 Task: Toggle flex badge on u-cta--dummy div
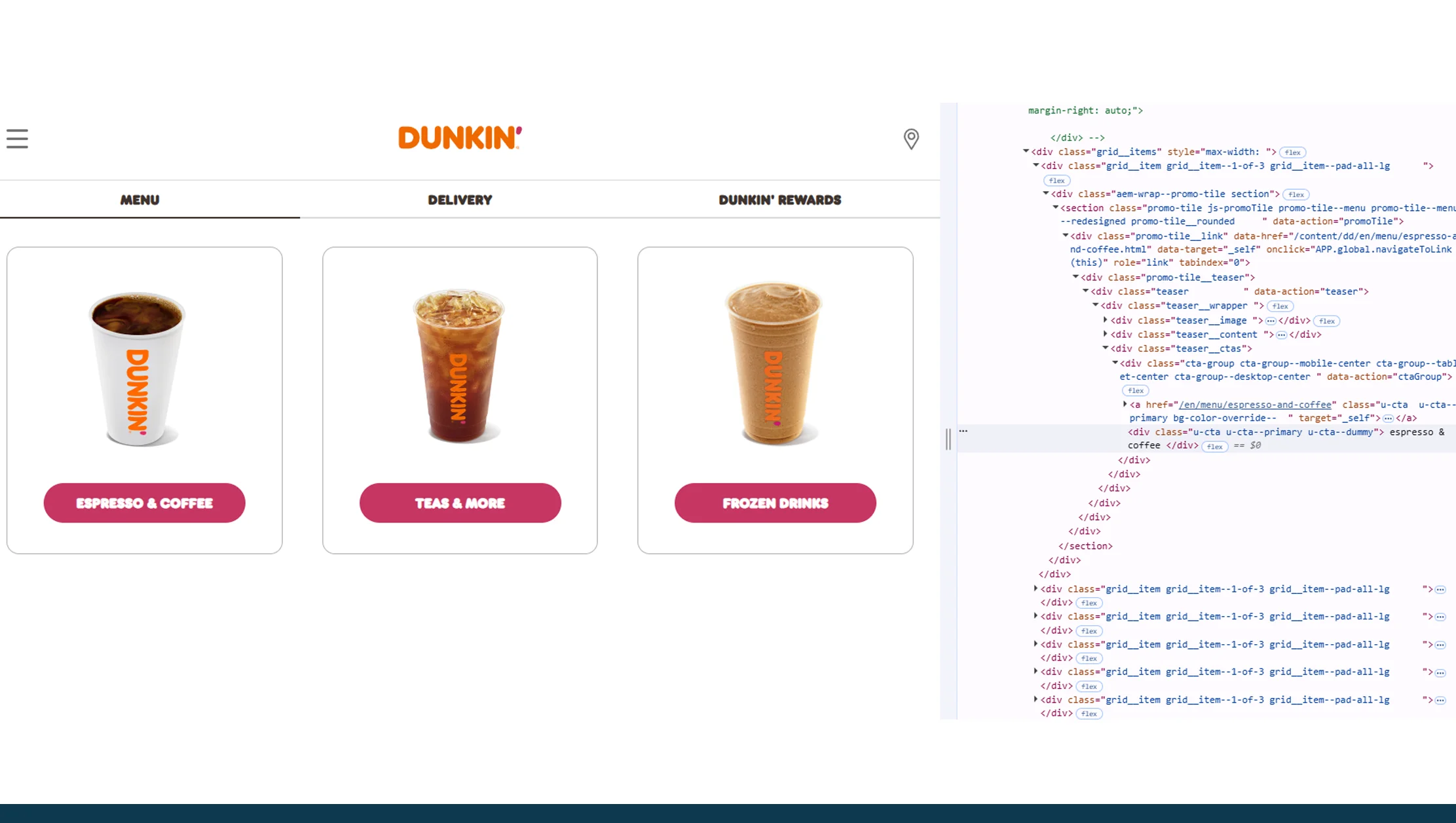coord(1215,447)
